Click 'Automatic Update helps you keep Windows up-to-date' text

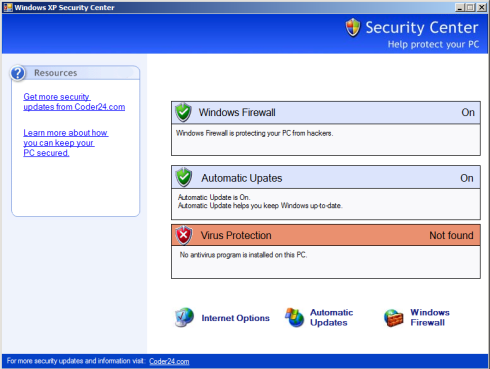coord(260,205)
